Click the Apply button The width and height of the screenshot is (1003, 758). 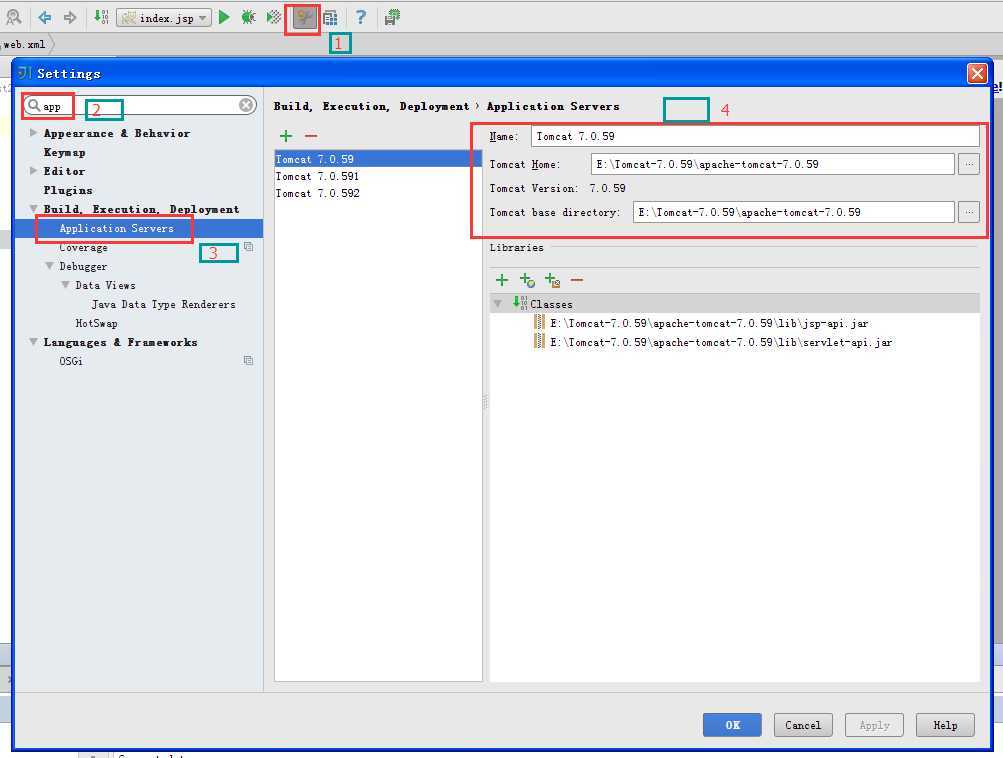[874, 725]
